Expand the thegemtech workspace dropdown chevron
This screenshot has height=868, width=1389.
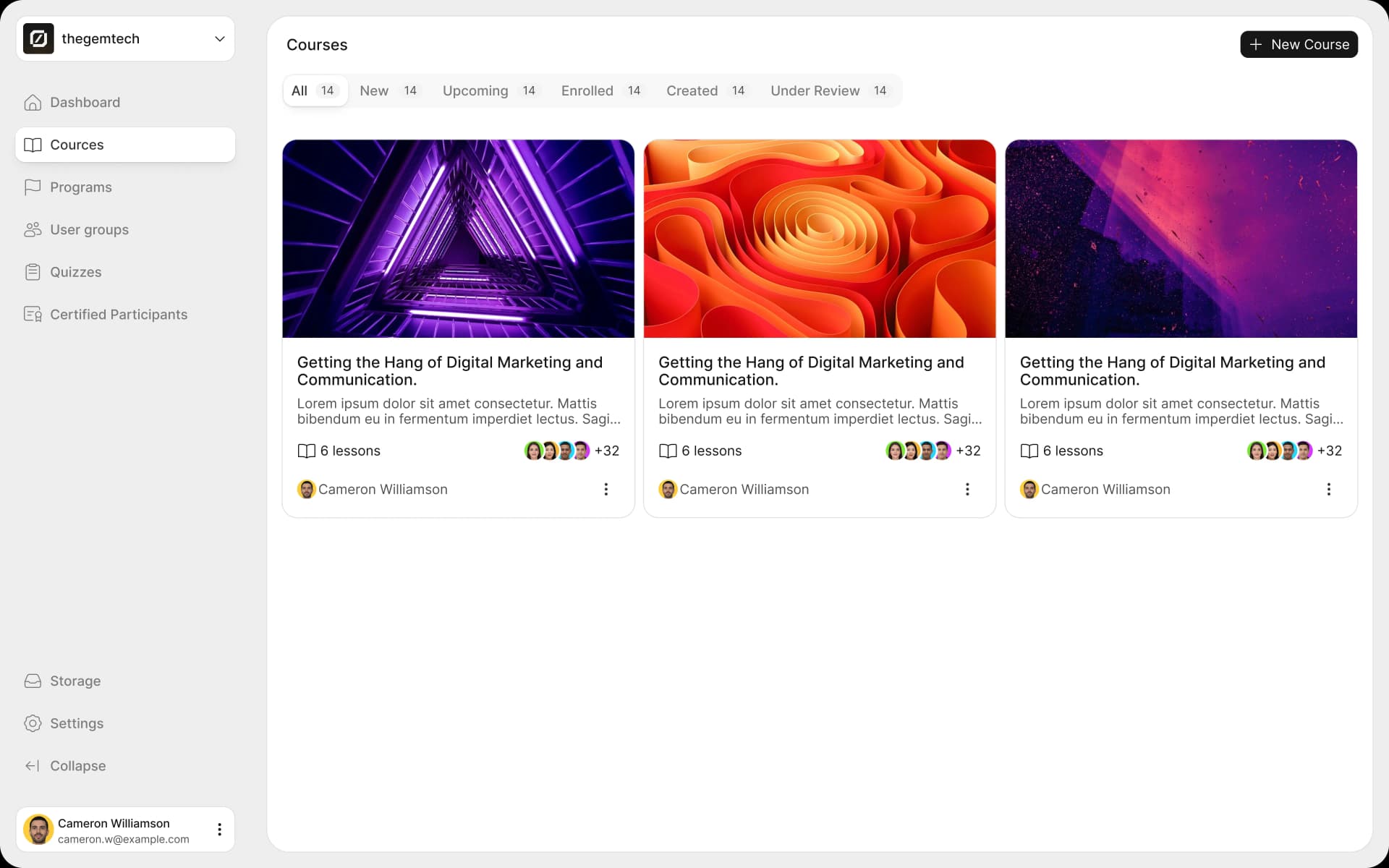(219, 39)
